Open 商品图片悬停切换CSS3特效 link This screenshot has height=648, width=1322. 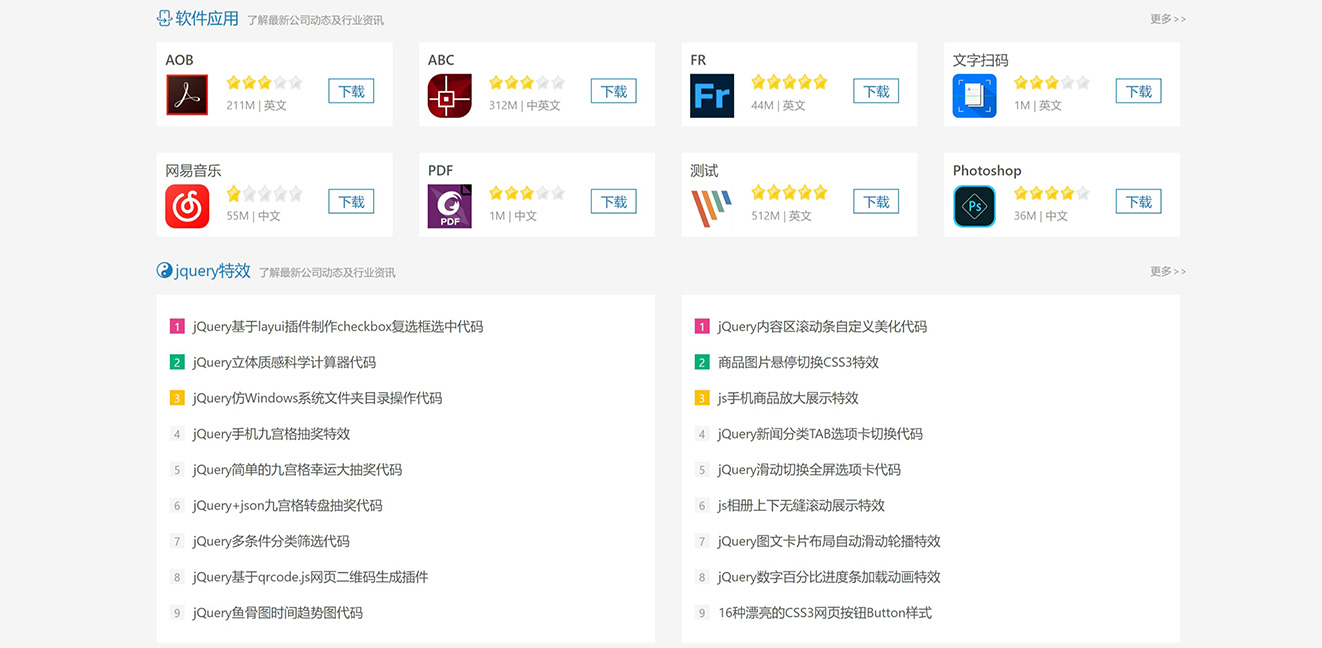pos(799,362)
